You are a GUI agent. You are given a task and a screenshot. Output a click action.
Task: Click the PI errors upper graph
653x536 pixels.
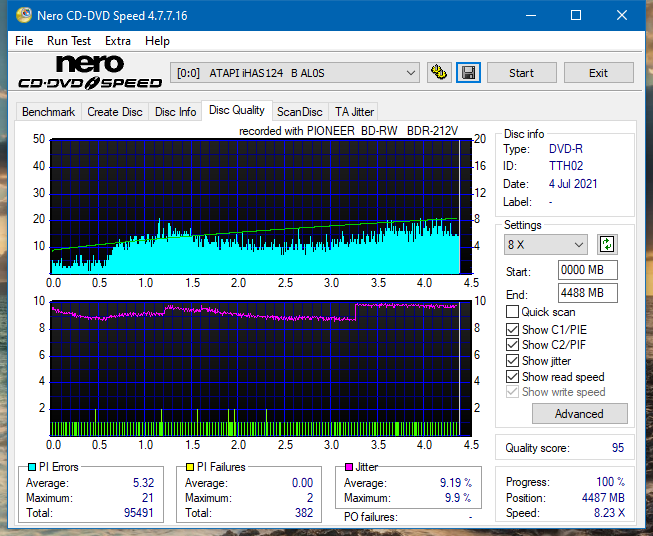pos(261,206)
